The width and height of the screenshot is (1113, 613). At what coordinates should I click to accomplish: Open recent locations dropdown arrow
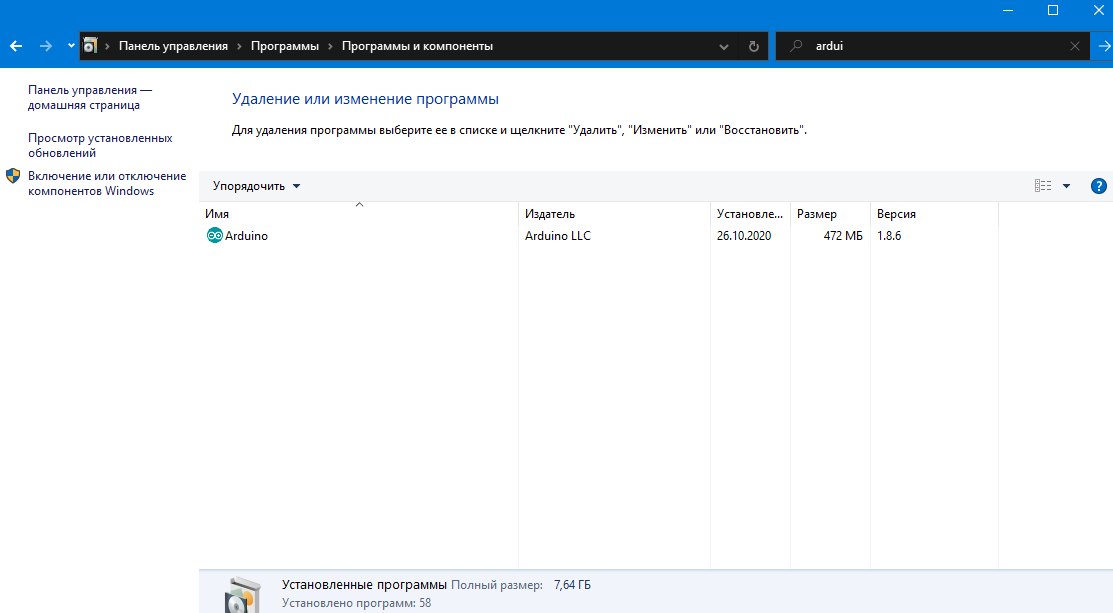tap(71, 46)
